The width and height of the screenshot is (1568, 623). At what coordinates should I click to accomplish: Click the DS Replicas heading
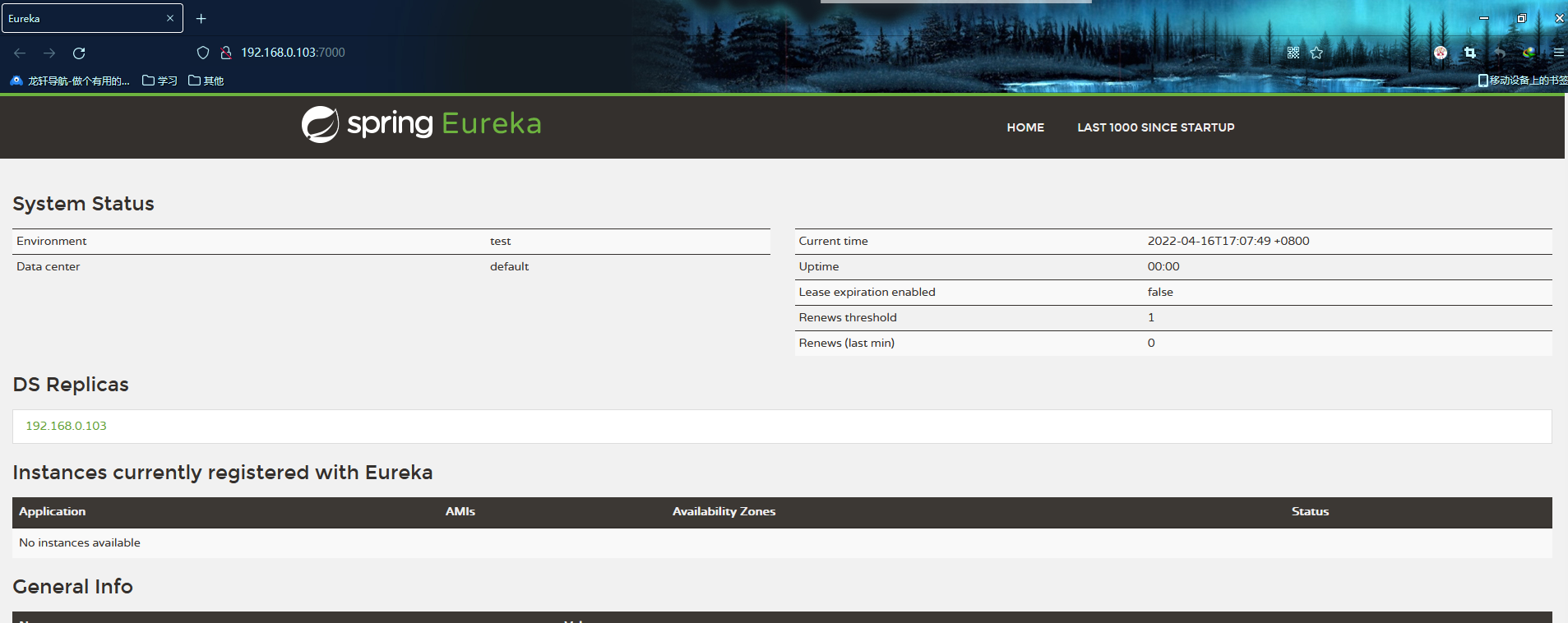pyautogui.click(x=71, y=385)
